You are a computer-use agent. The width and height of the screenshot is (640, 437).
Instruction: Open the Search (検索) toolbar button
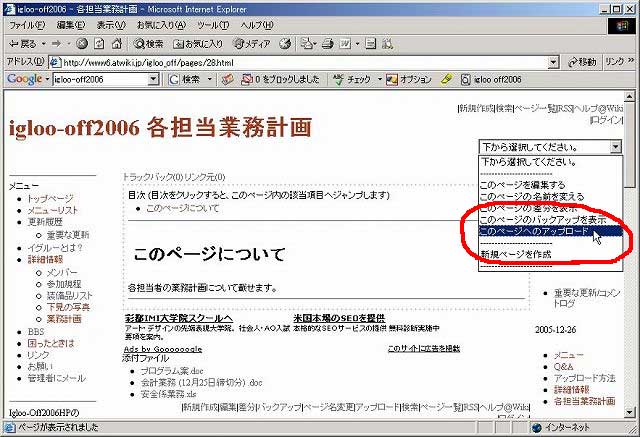149,44
